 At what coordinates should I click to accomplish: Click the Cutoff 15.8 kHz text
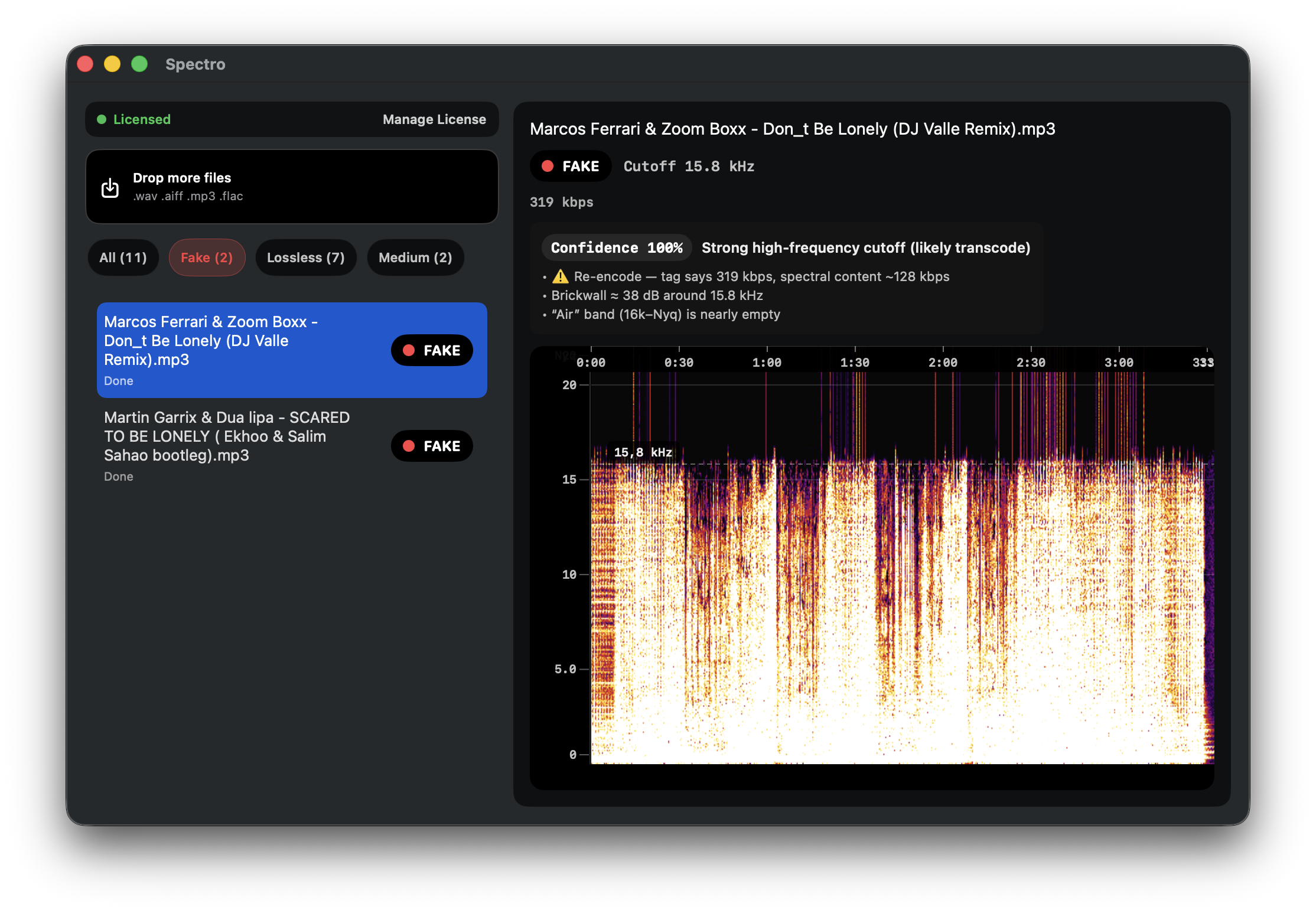[x=689, y=167]
